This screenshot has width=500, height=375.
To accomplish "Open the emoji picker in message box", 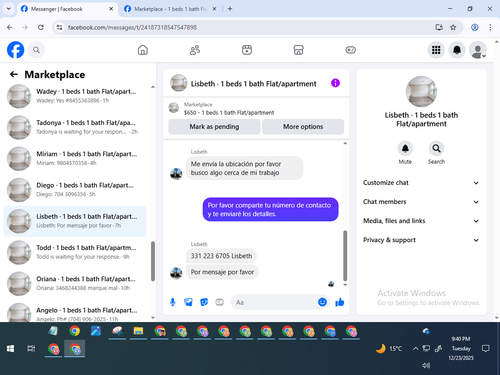I will click(322, 302).
